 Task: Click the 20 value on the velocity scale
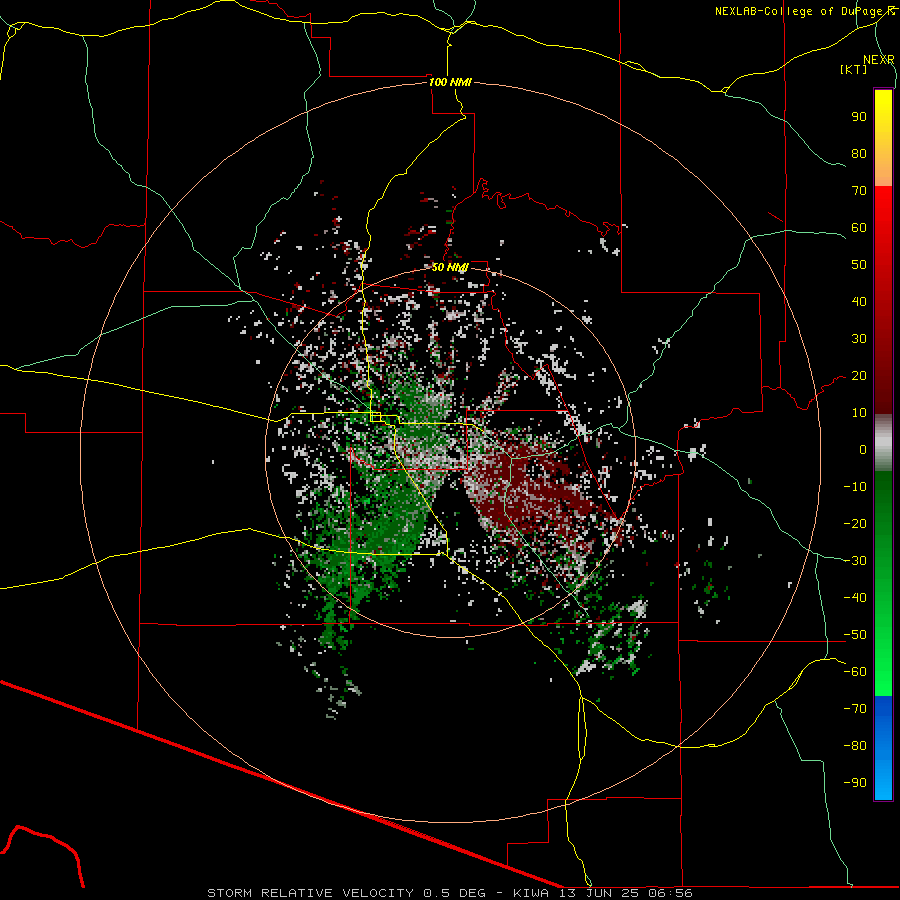pyautogui.click(x=859, y=376)
